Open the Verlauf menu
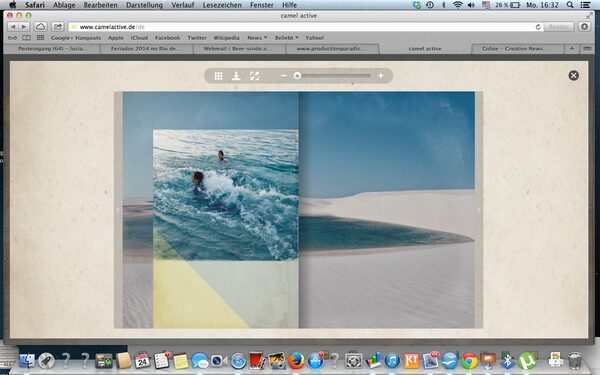Screen dimensions: 600x375 [183, 5]
